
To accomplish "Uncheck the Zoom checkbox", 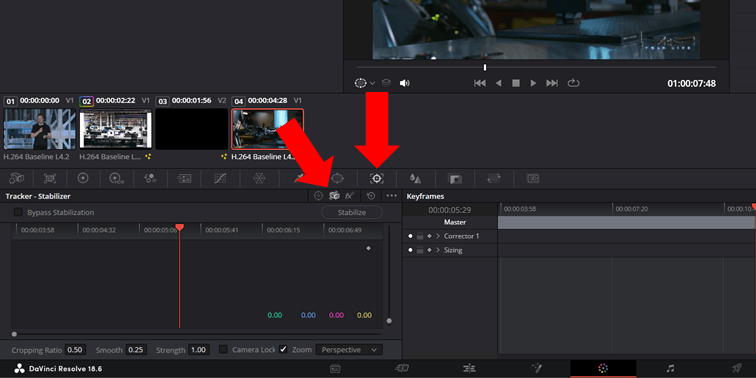I will (x=283, y=349).
